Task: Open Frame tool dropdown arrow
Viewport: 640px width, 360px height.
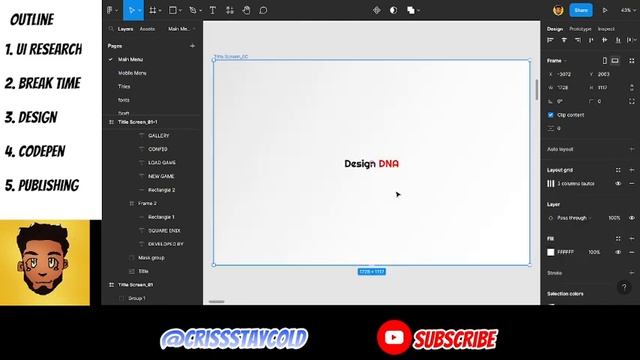Action: 160,11
